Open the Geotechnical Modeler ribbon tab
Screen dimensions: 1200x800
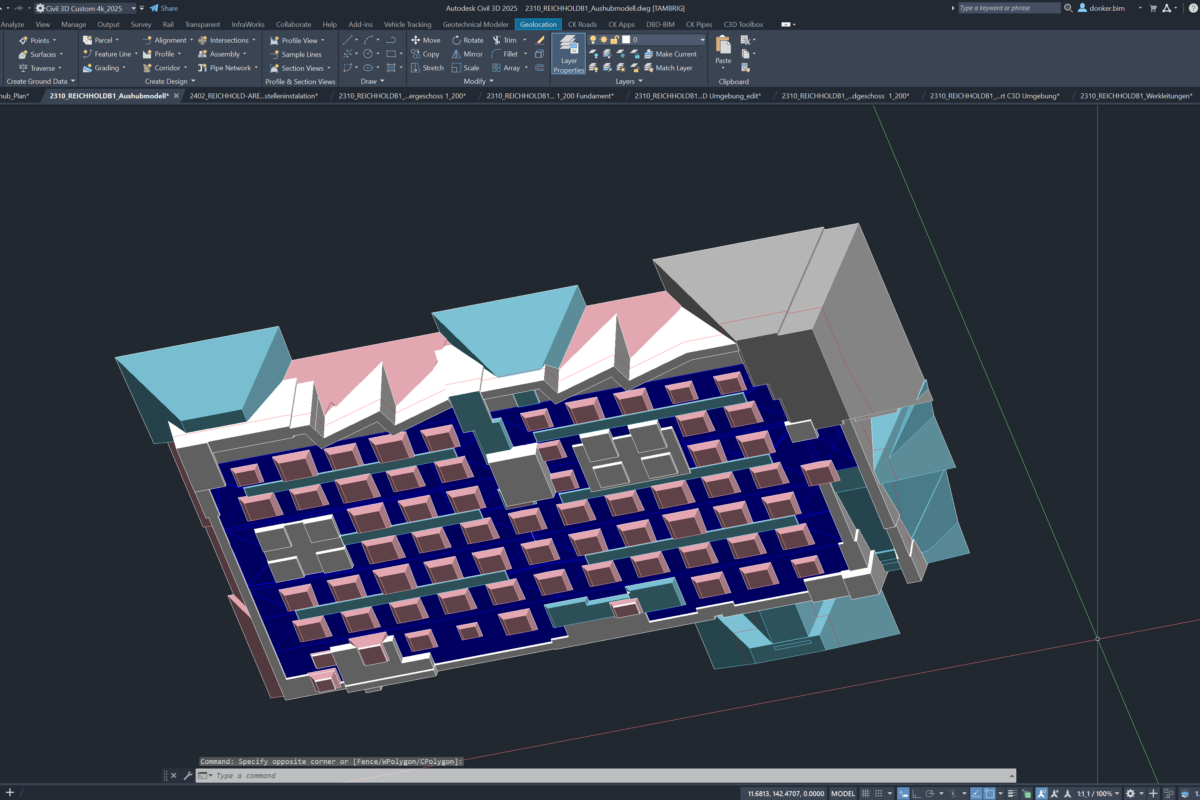click(x=476, y=24)
